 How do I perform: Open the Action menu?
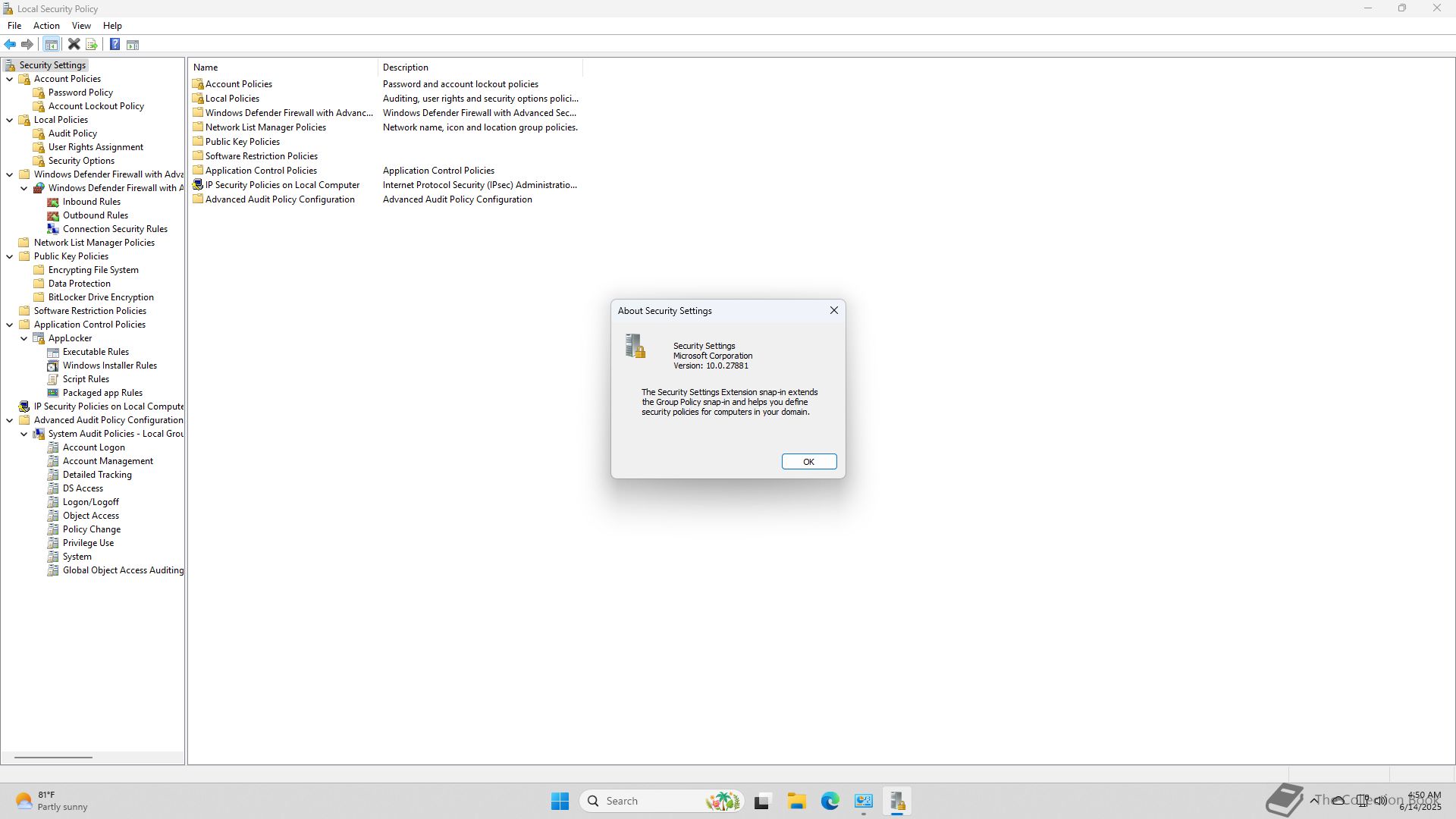pos(46,26)
